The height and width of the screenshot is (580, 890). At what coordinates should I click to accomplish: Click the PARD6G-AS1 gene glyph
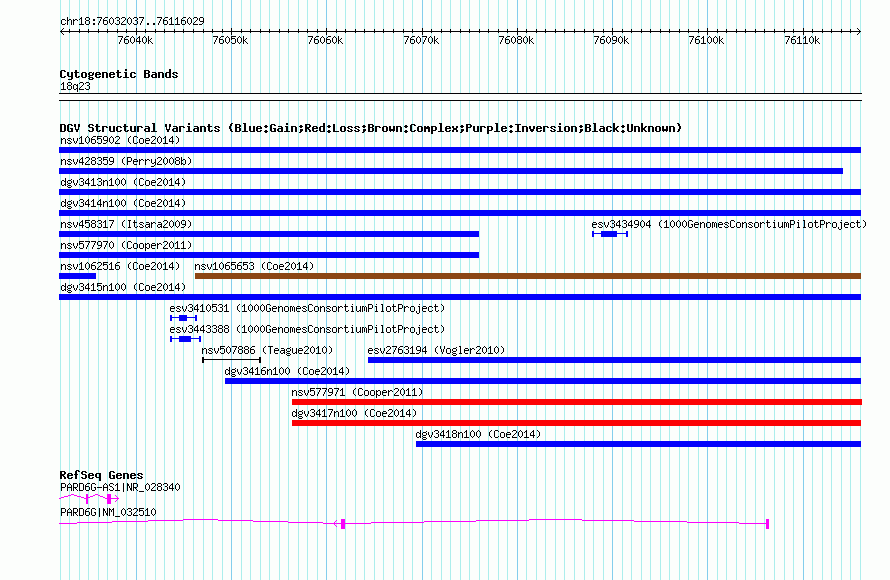[x=89, y=498]
